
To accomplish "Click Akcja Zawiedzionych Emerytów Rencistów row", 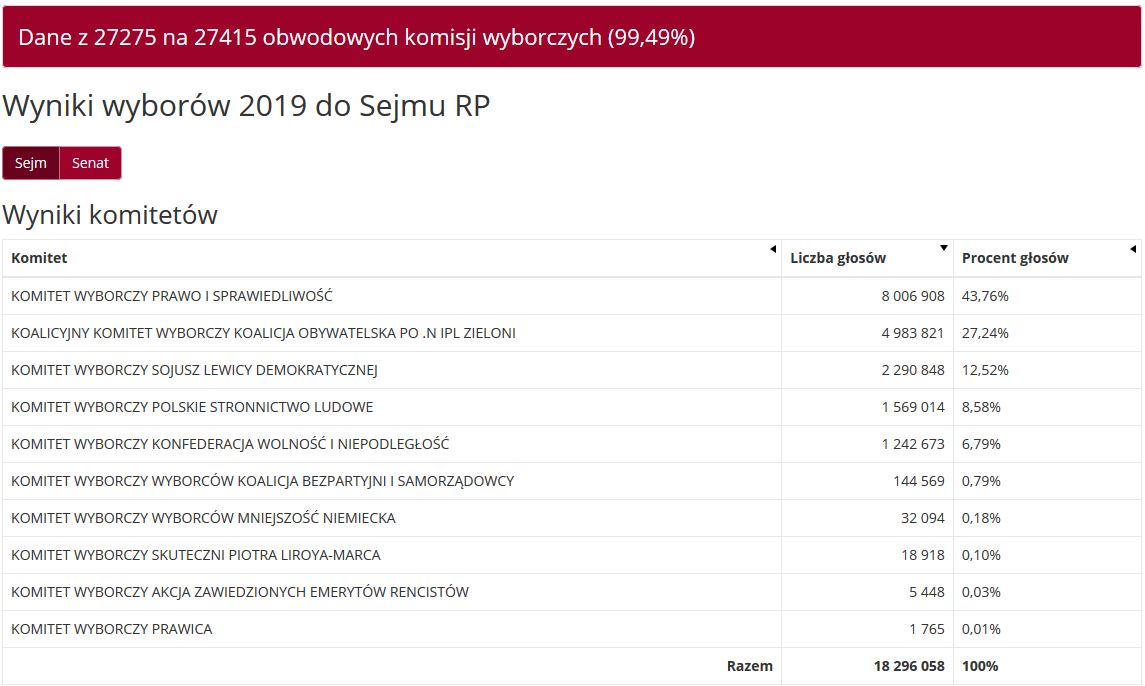I will click(x=240, y=592).
